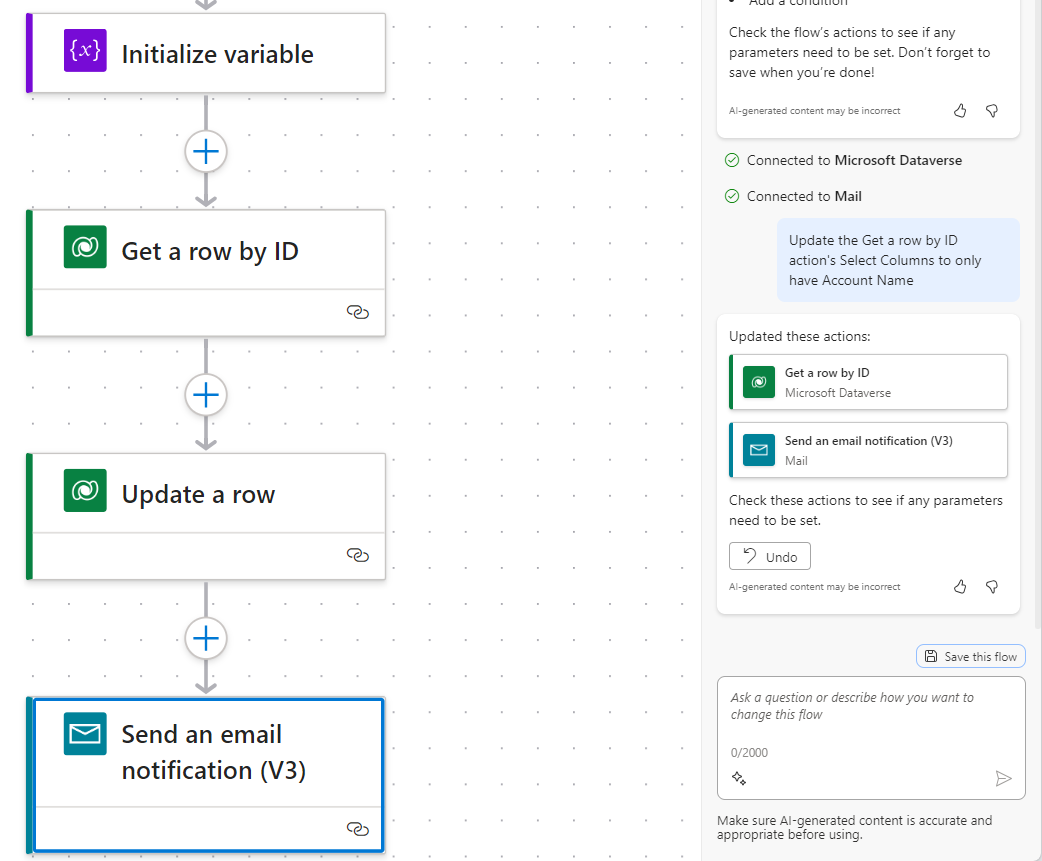Click the chain icon on the email notification card

358,829
